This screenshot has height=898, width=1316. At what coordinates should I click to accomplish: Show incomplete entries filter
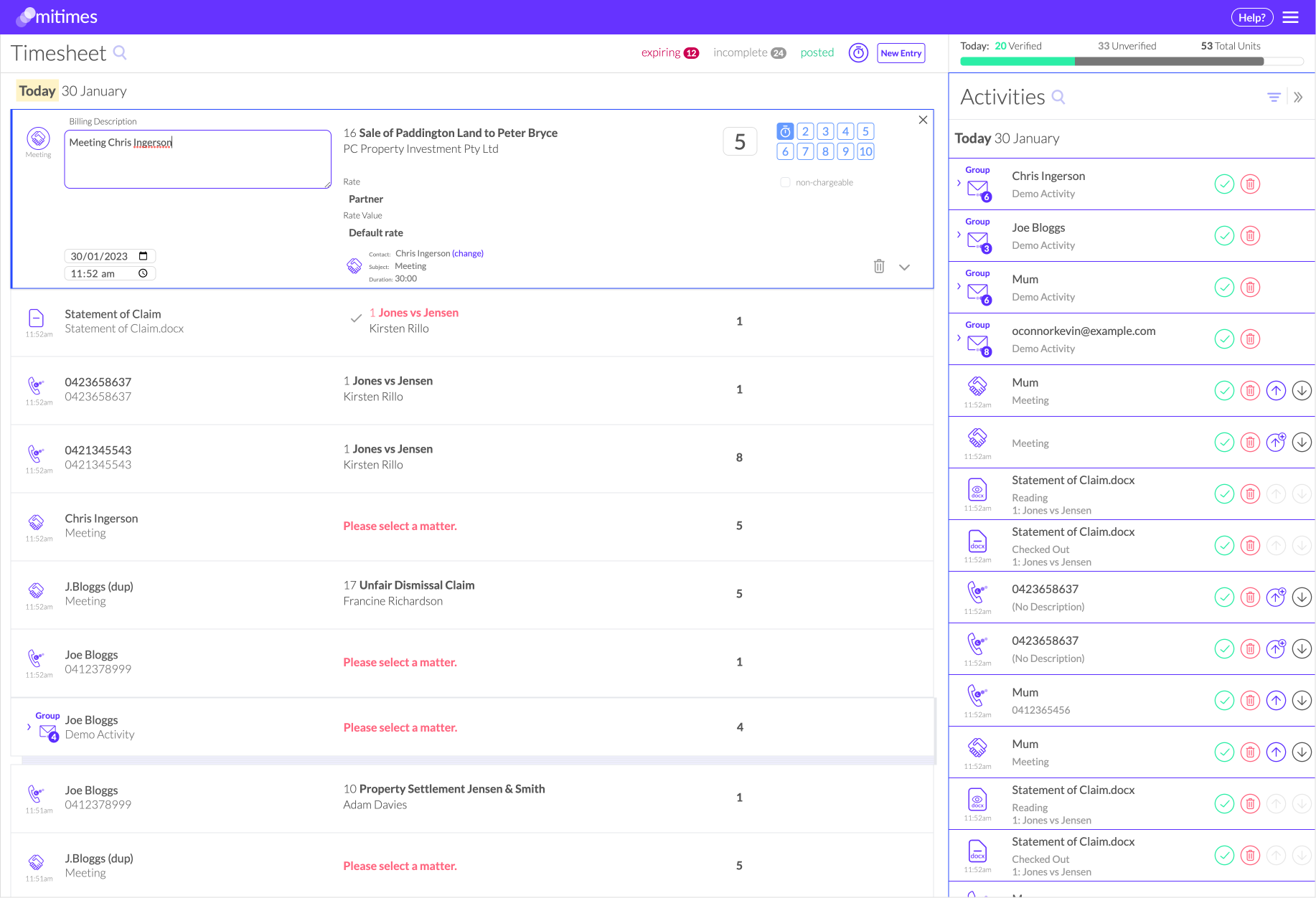pos(750,52)
